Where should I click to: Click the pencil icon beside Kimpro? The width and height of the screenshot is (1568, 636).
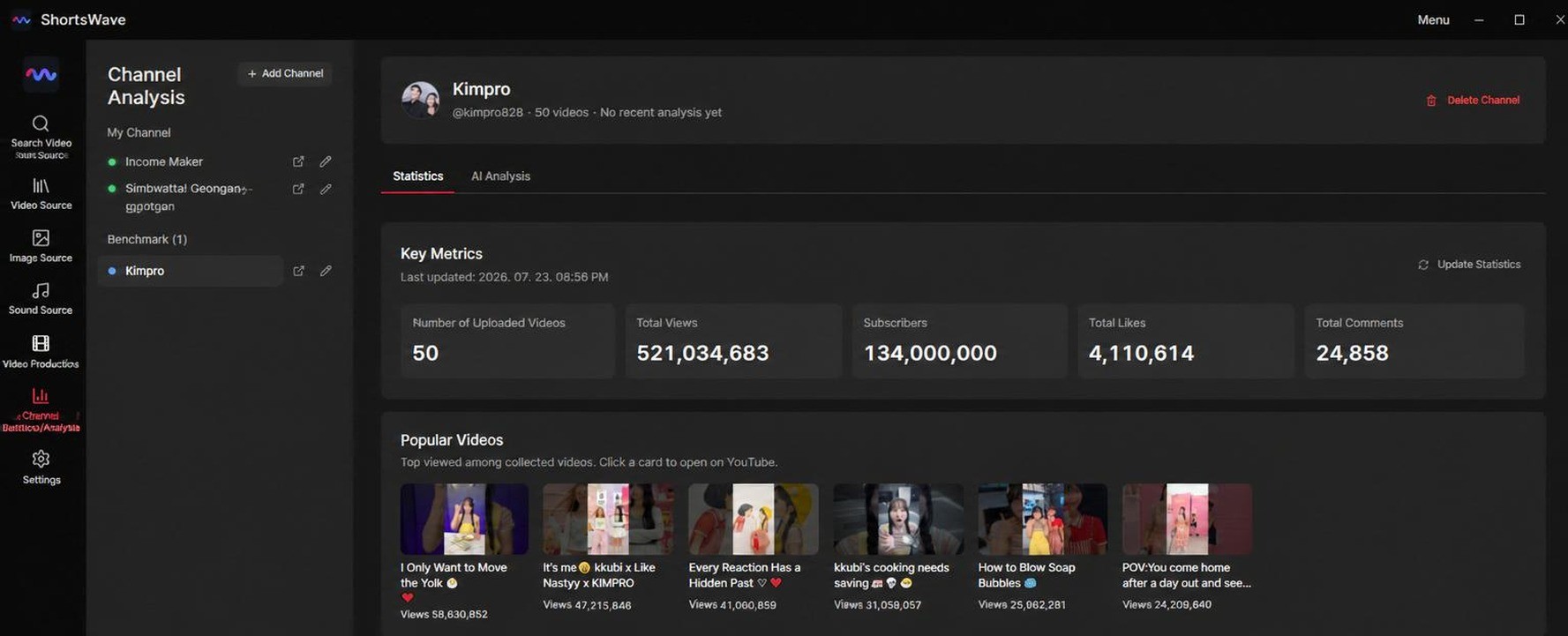pos(326,271)
